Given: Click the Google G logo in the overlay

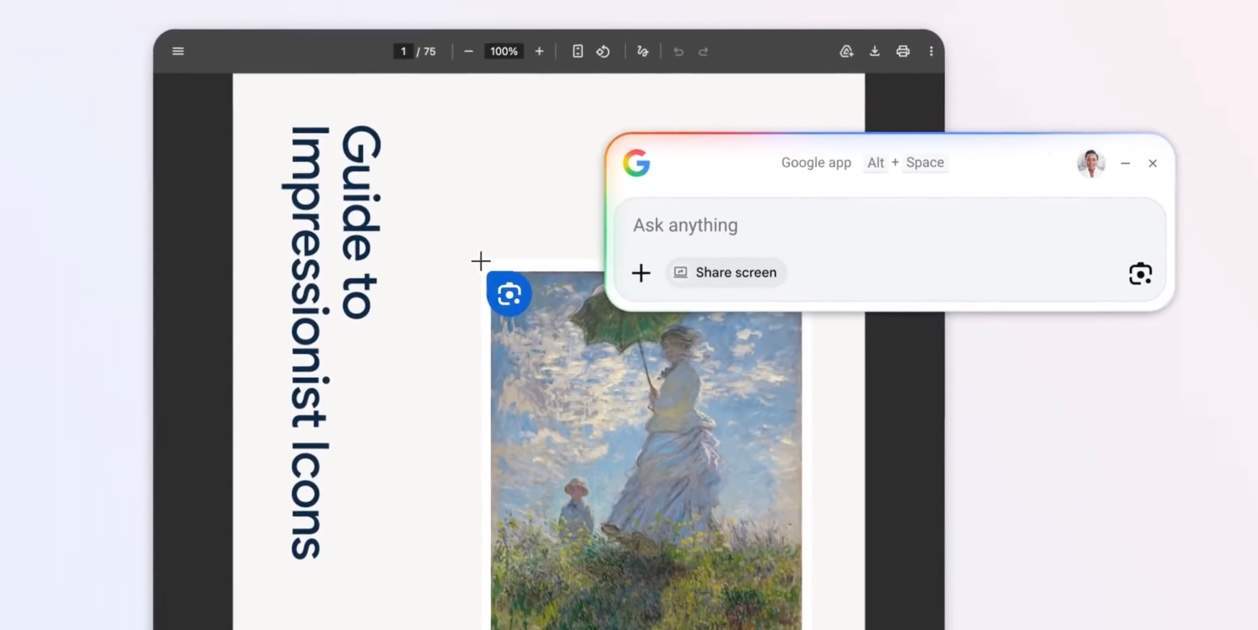Looking at the screenshot, I should coord(638,163).
